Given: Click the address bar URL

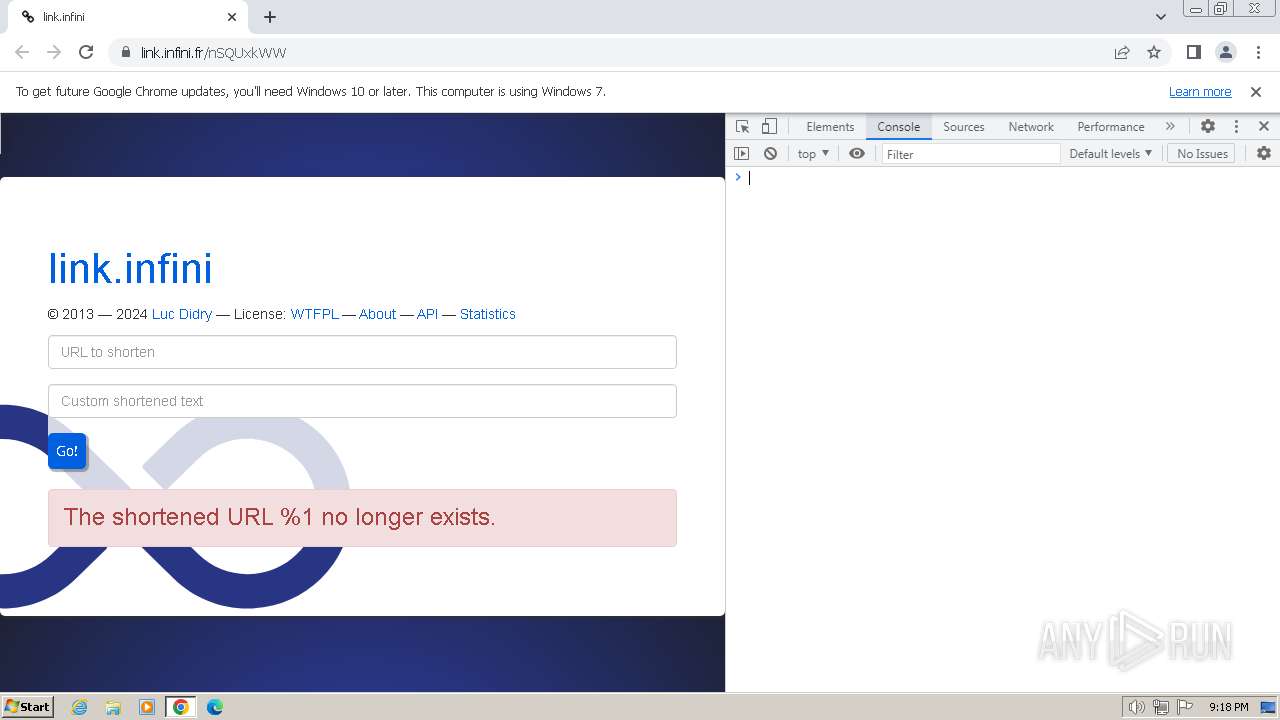Looking at the screenshot, I should (x=213, y=52).
